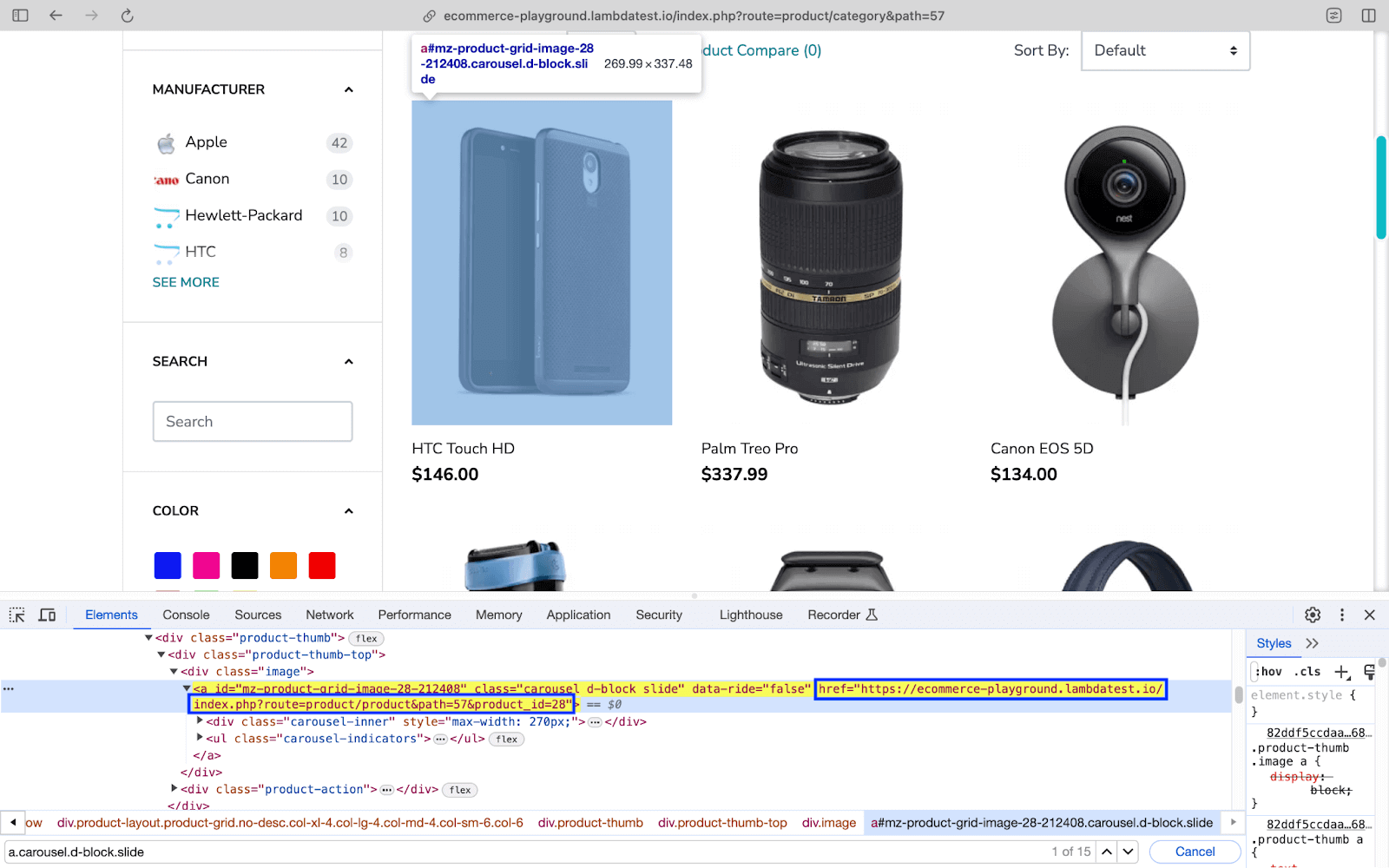Go back with the browser back arrow

[x=56, y=16]
